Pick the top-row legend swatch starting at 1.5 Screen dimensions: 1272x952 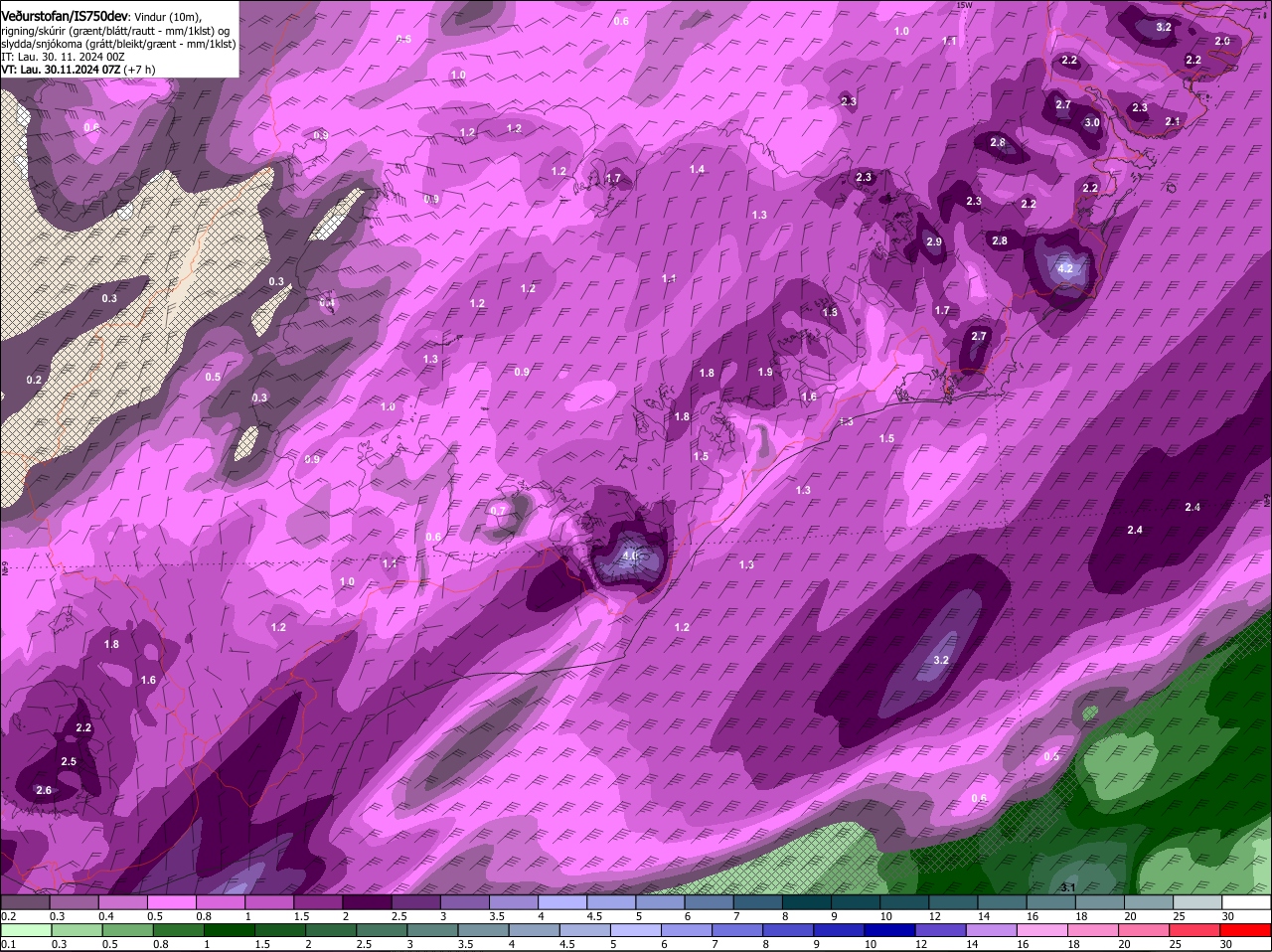[317, 903]
